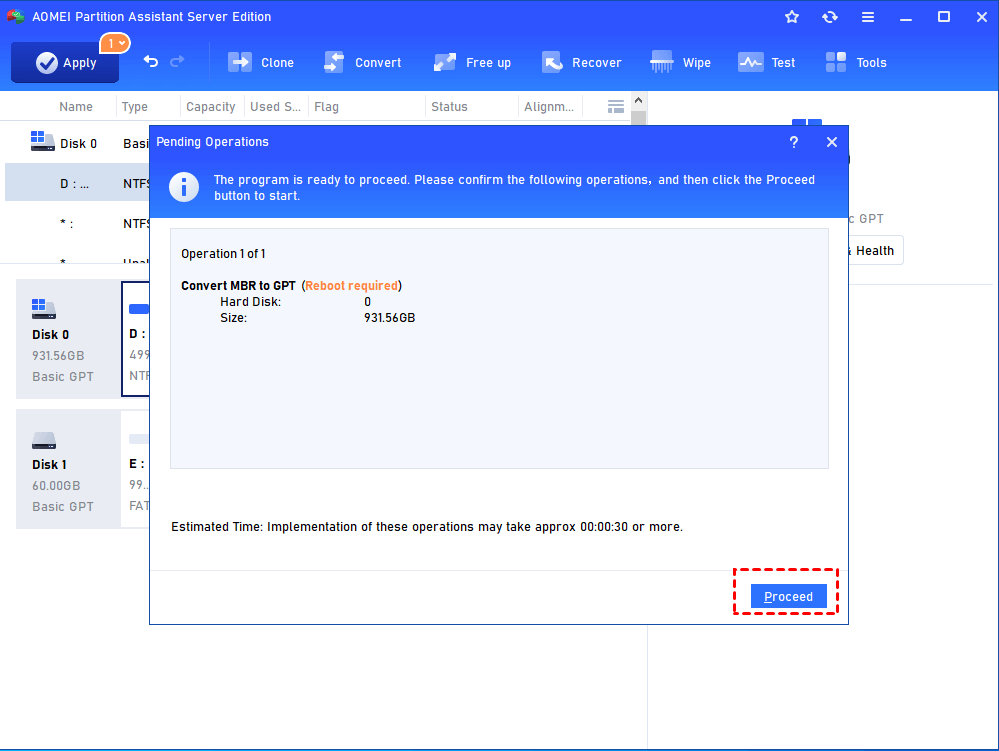This screenshot has height=751, width=999.
Task: Select the D: partition row in list
Action: tap(77, 183)
